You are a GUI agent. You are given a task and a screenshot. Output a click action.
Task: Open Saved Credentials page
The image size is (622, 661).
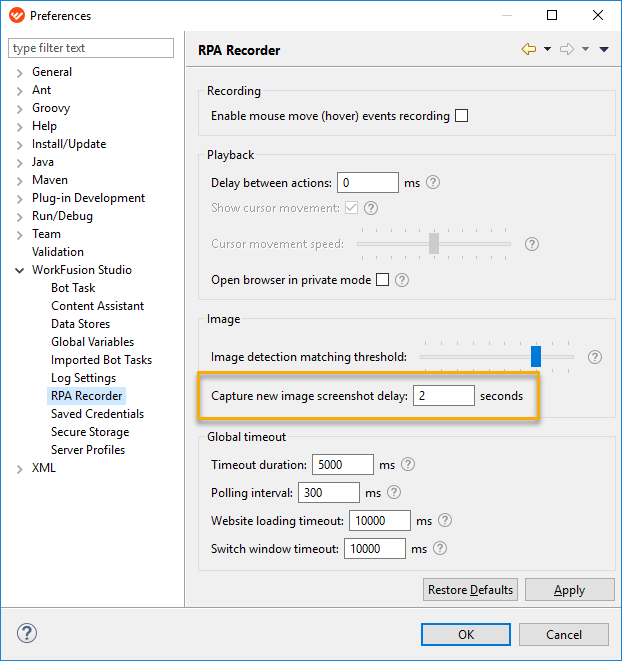click(x=97, y=414)
